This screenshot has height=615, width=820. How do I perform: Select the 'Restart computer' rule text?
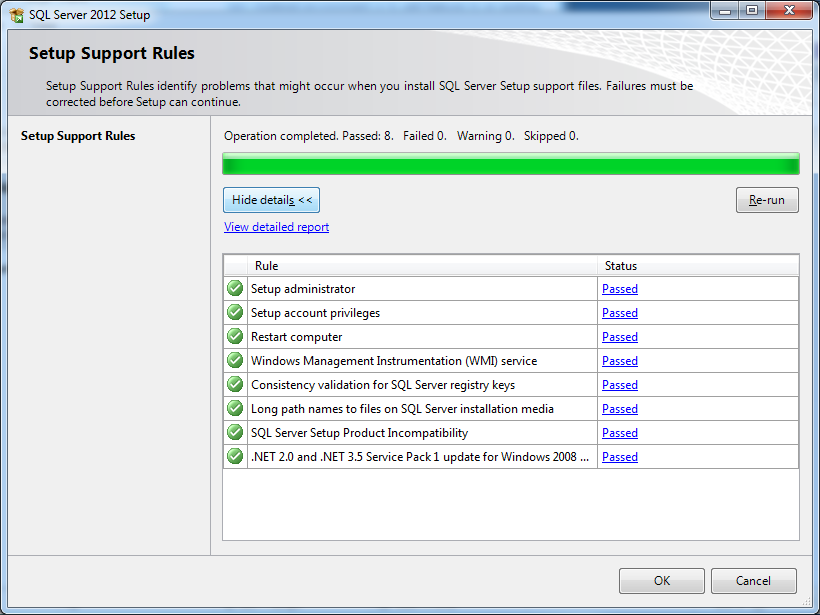tap(297, 337)
